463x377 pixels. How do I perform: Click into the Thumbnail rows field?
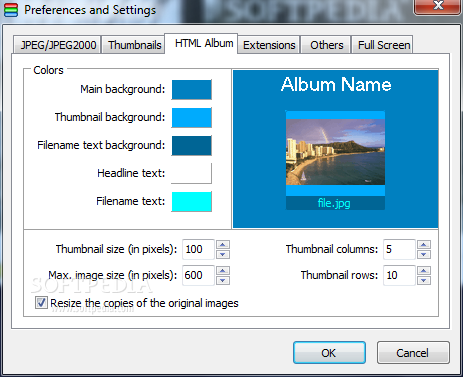(399, 275)
